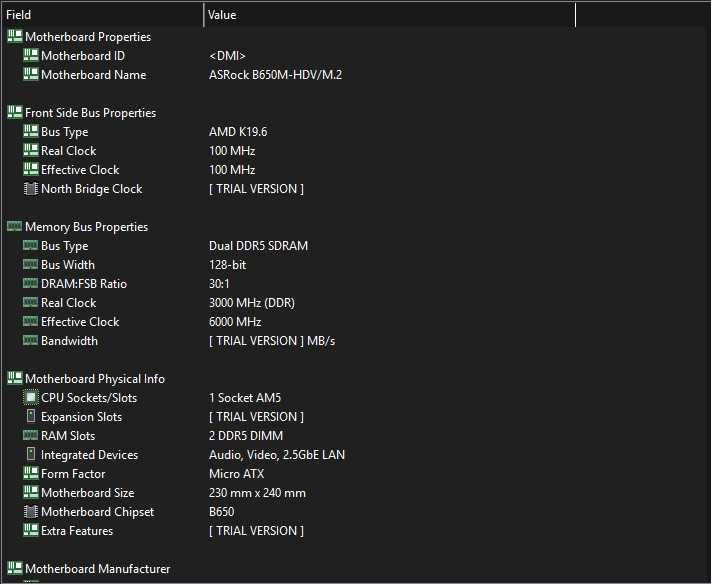
Task: Select the AMD K19.6 bus type value
Action: point(238,132)
